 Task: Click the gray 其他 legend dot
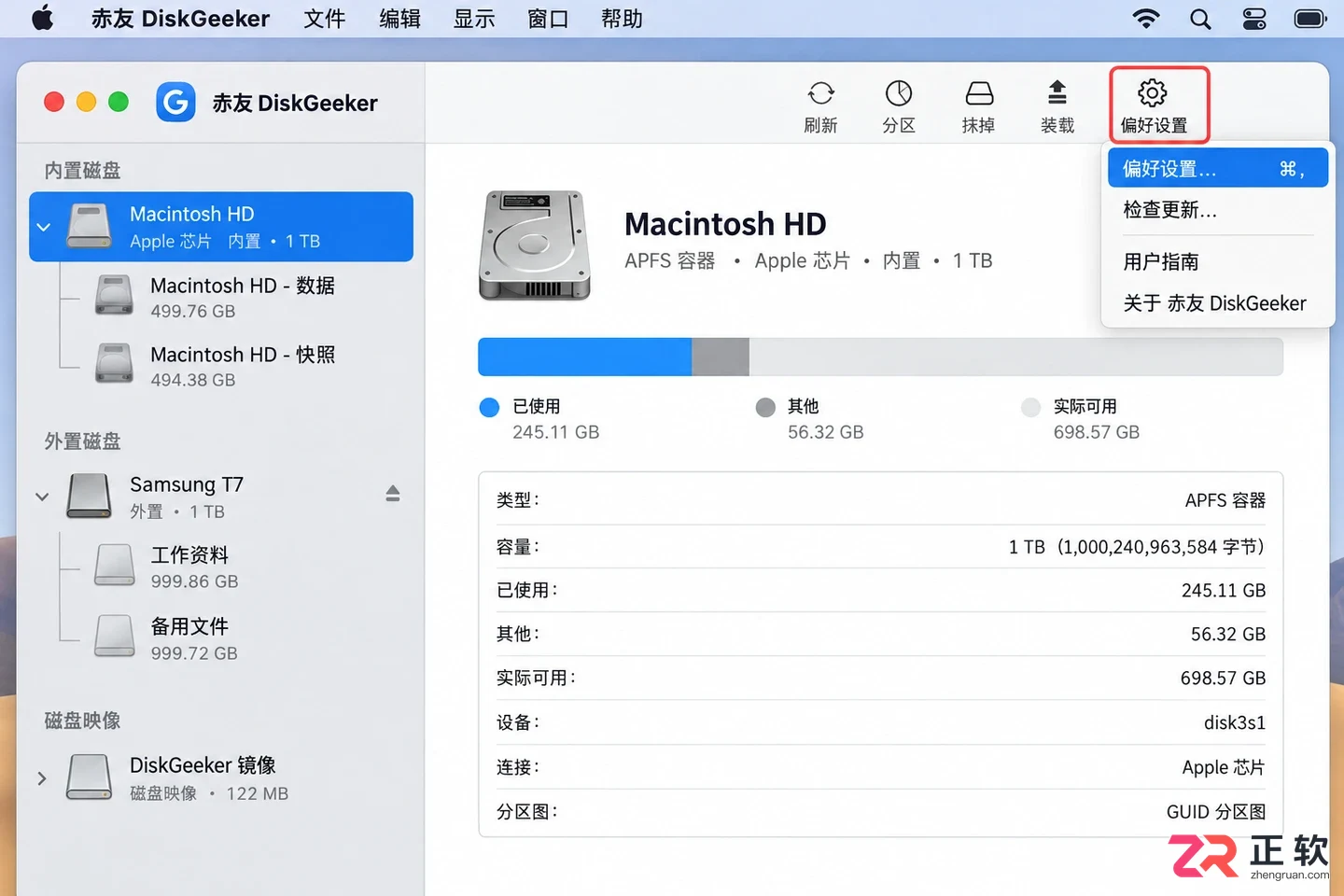click(765, 407)
